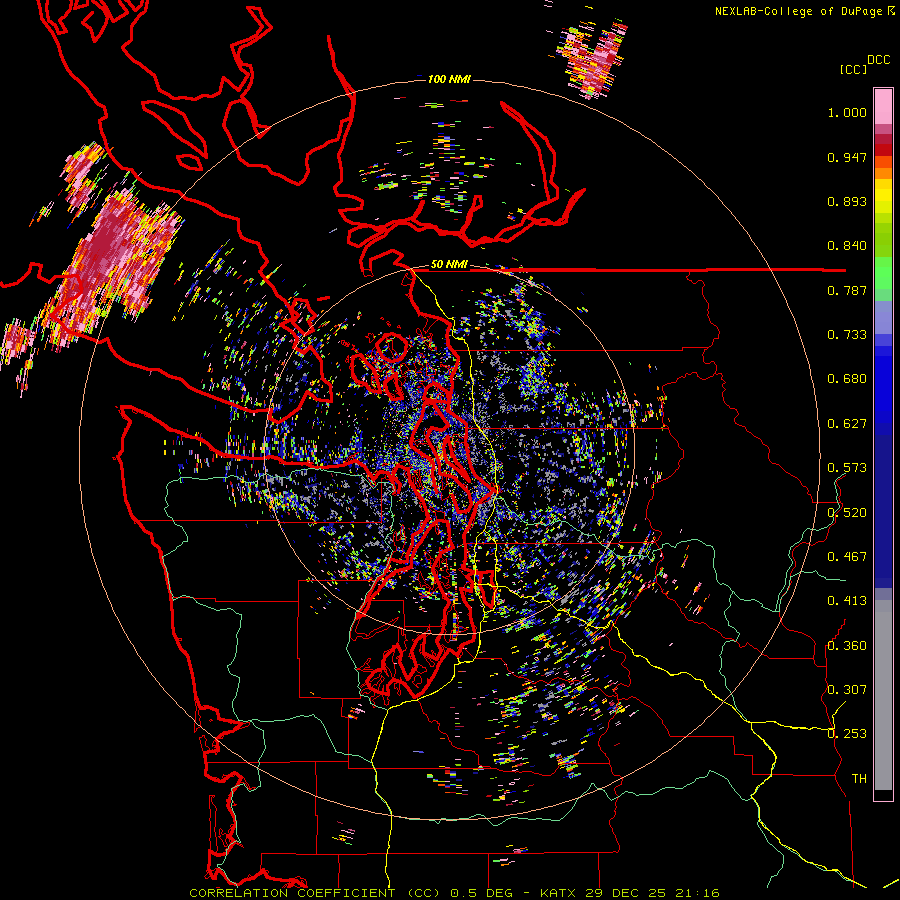Select the 0.840 scale label
The width and height of the screenshot is (900, 900).
point(847,246)
